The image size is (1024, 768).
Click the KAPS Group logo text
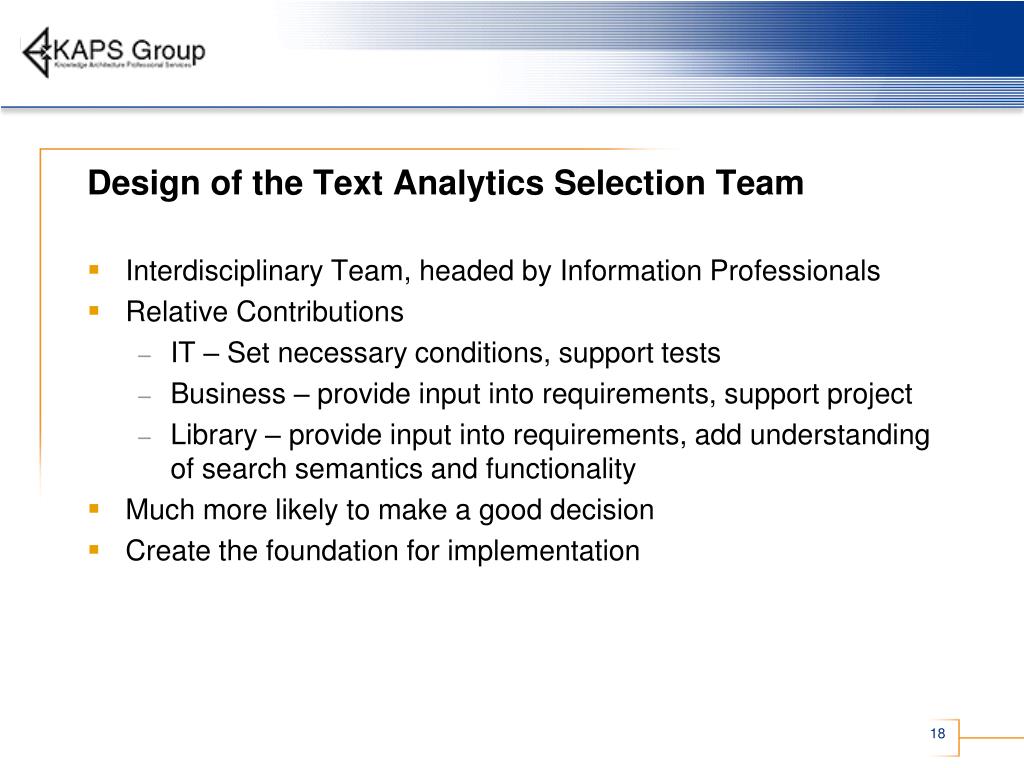[129, 50]
